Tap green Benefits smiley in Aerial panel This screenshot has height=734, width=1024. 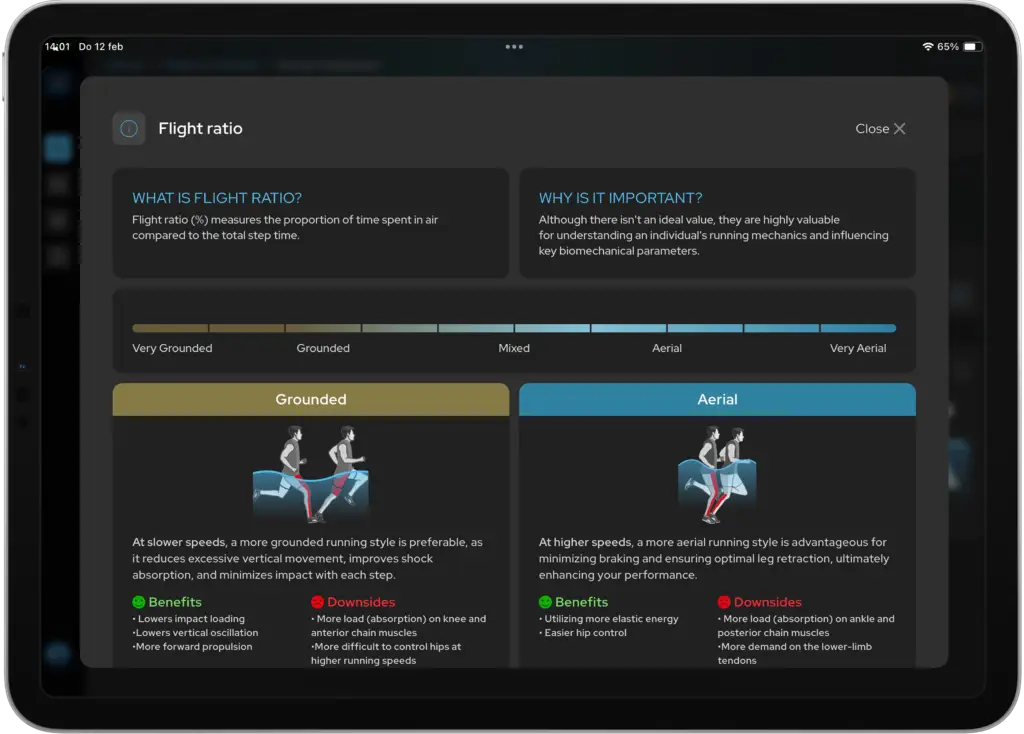[x=545, y=602]
